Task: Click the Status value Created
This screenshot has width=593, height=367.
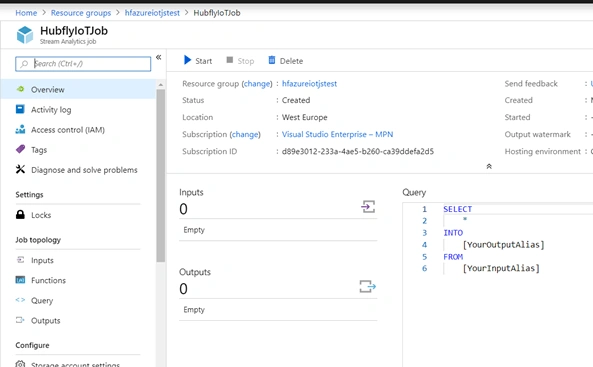Action: tap(296, 100)
